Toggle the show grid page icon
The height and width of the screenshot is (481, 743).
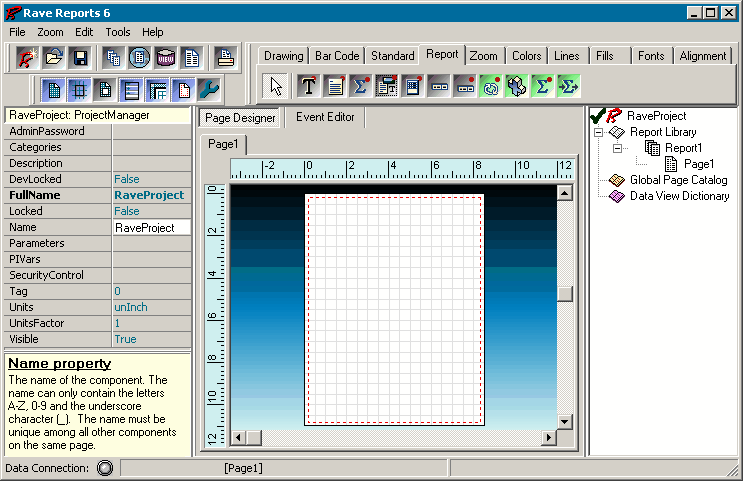tap(54, 90)
